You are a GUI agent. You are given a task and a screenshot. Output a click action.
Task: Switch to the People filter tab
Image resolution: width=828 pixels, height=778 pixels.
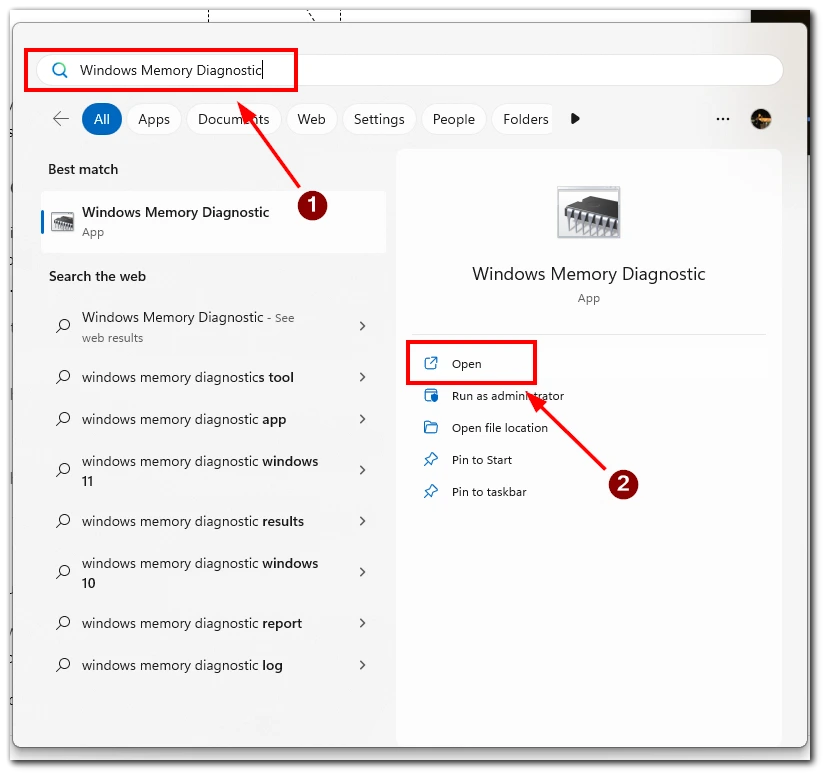(x=454, y=119)
